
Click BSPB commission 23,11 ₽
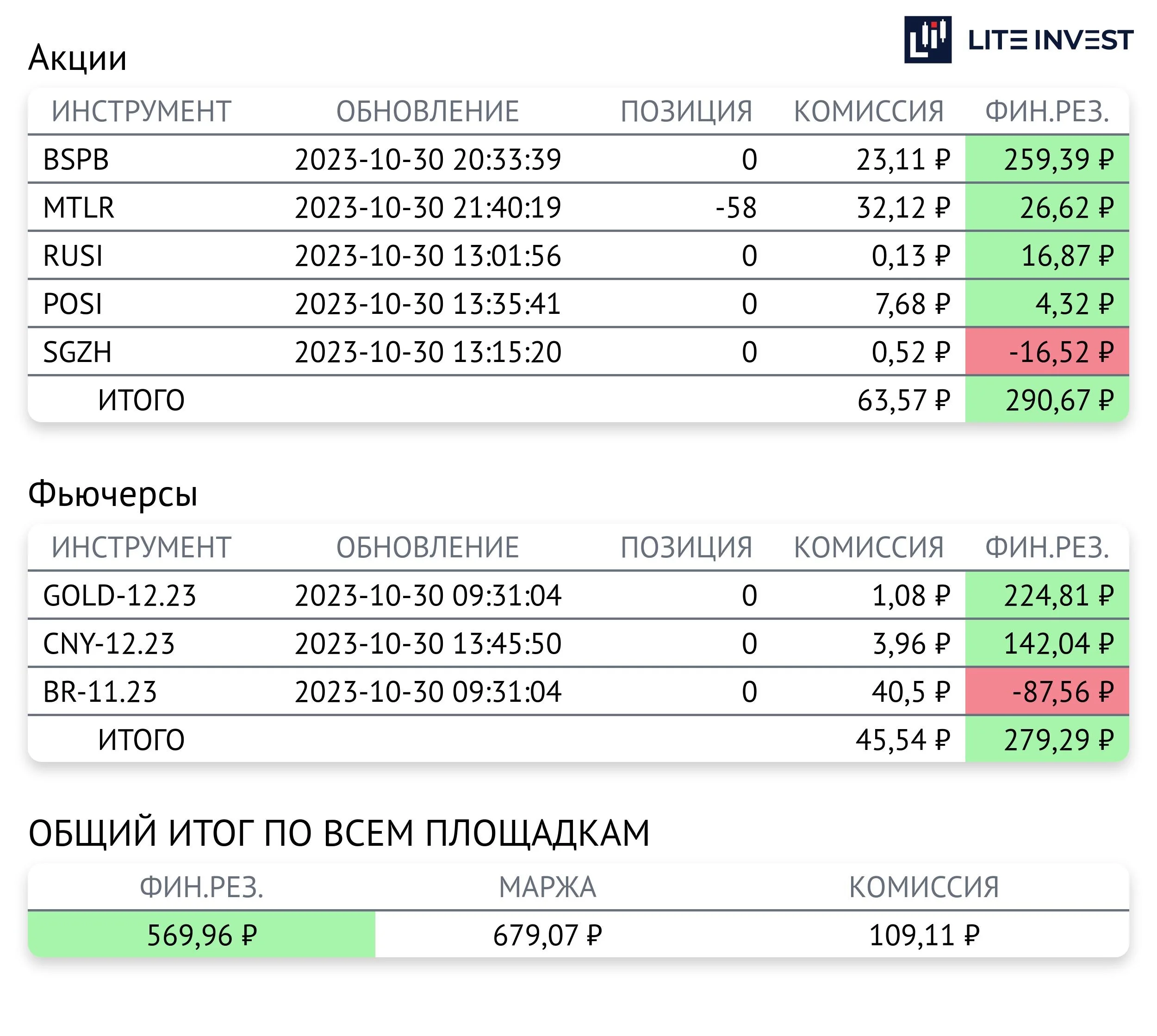click(x=903, y=159)
